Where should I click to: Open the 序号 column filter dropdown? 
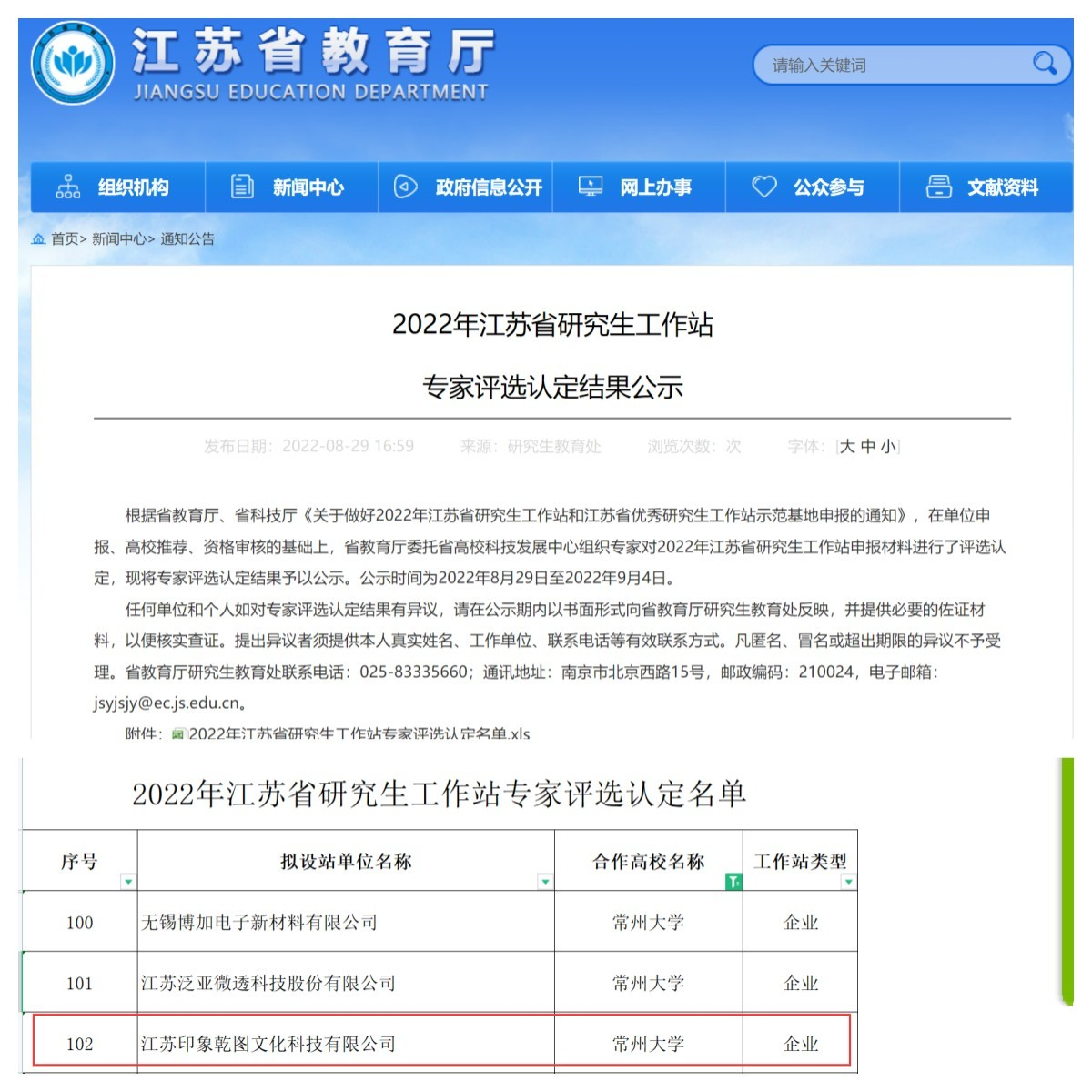click(128, 881)
